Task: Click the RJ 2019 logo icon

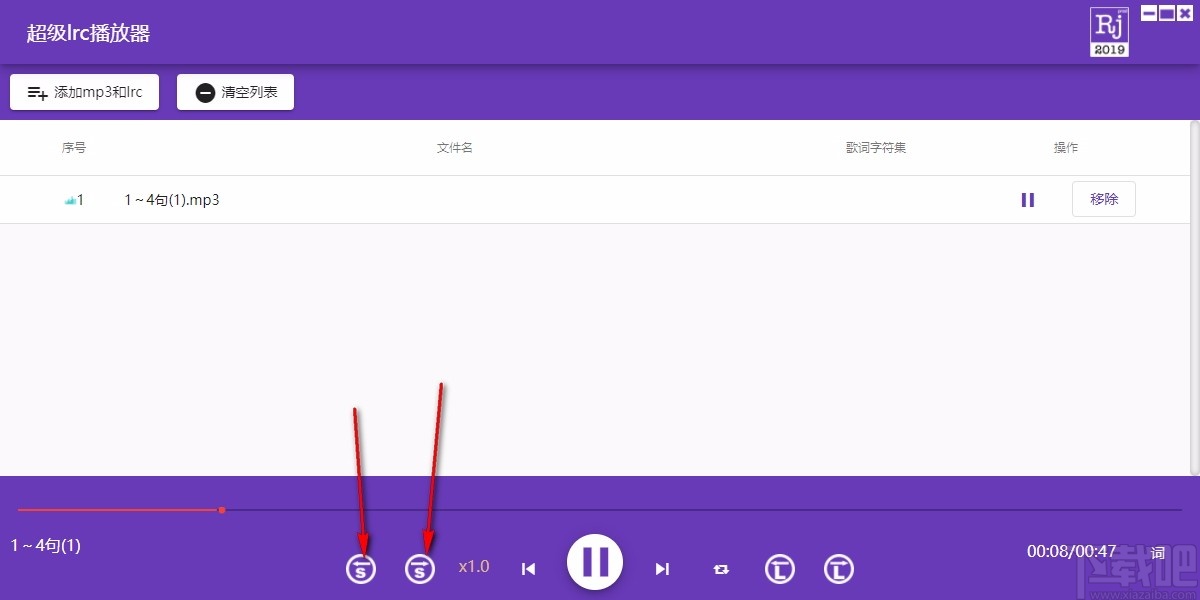Action: [1109, 32]
